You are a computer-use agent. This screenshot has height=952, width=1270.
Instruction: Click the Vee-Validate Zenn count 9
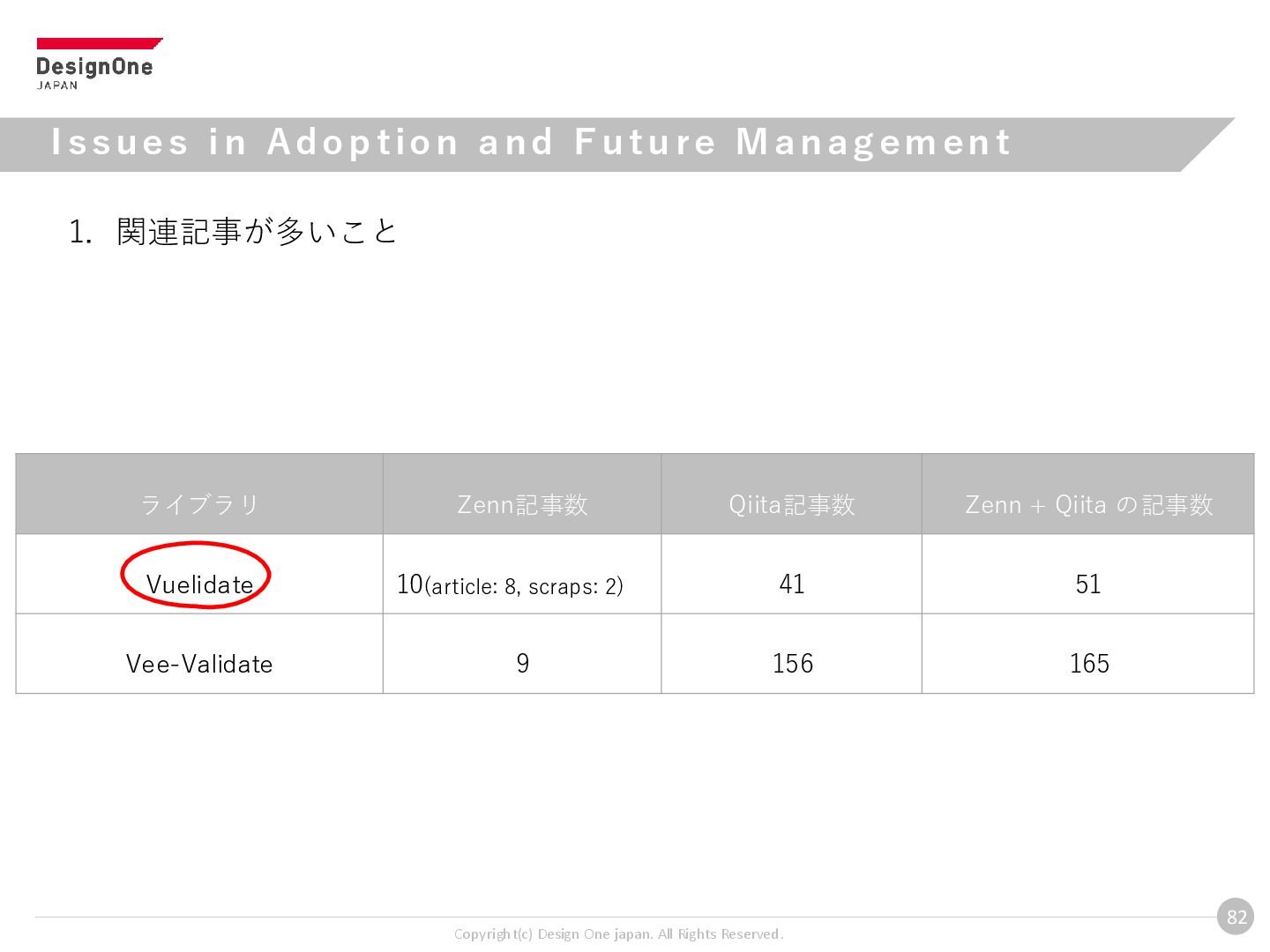(522, 663)
